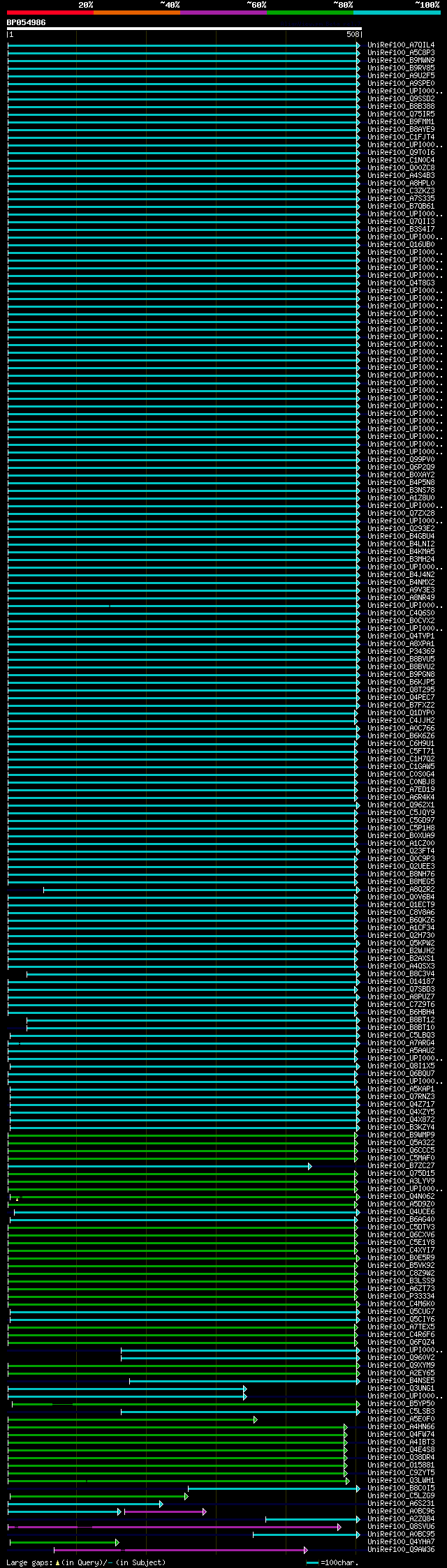The height and width of the screenshot is (1568, 447).
Task: Select label UniRef100_C5GD97
Action: tap(401, 821)
